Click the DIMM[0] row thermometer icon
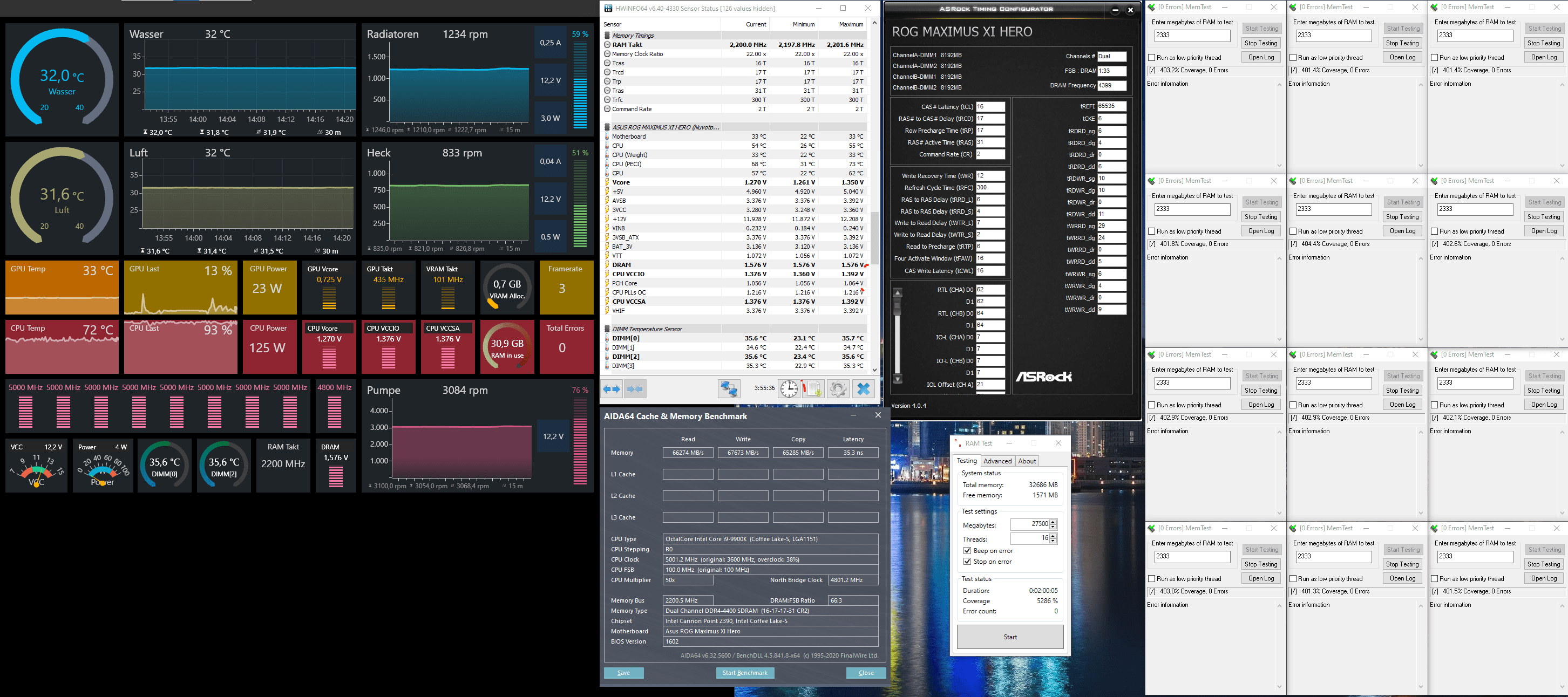1568x697 pixels. coord(607,338)
